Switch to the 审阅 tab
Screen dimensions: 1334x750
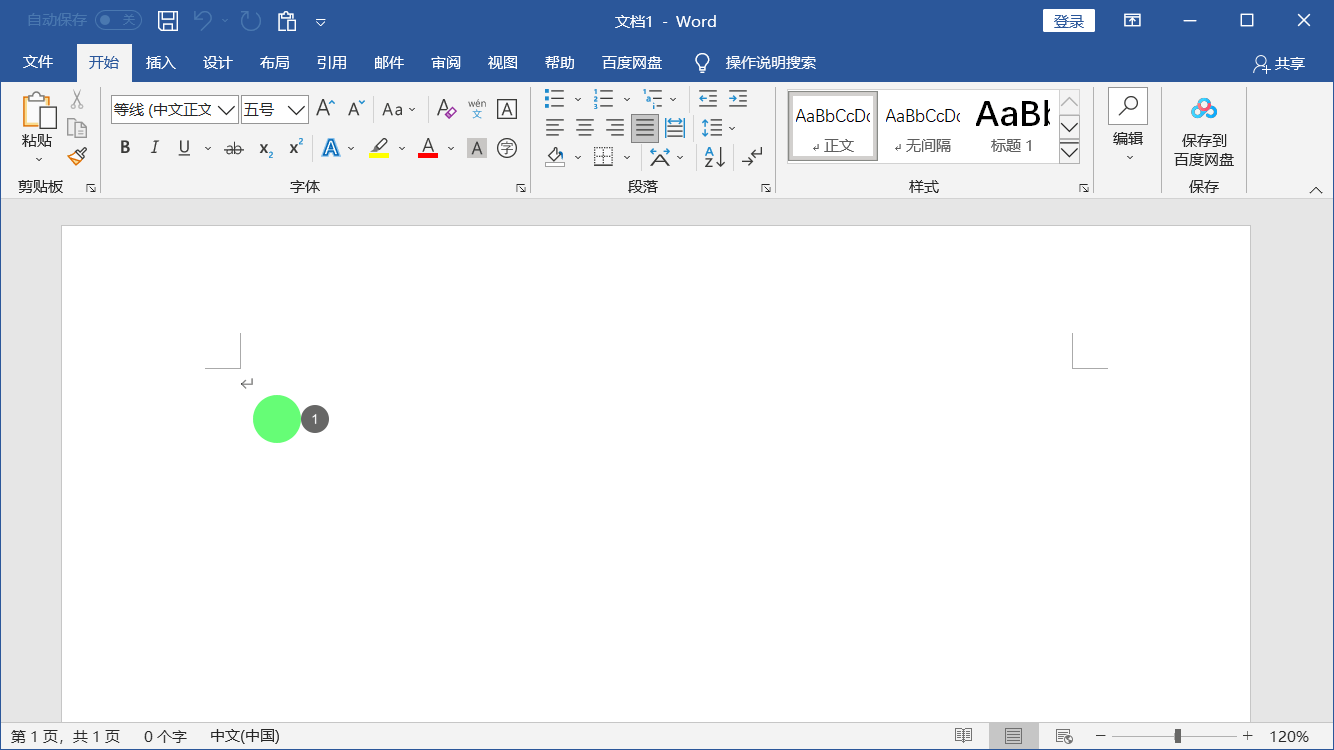[x=446, y=62]
